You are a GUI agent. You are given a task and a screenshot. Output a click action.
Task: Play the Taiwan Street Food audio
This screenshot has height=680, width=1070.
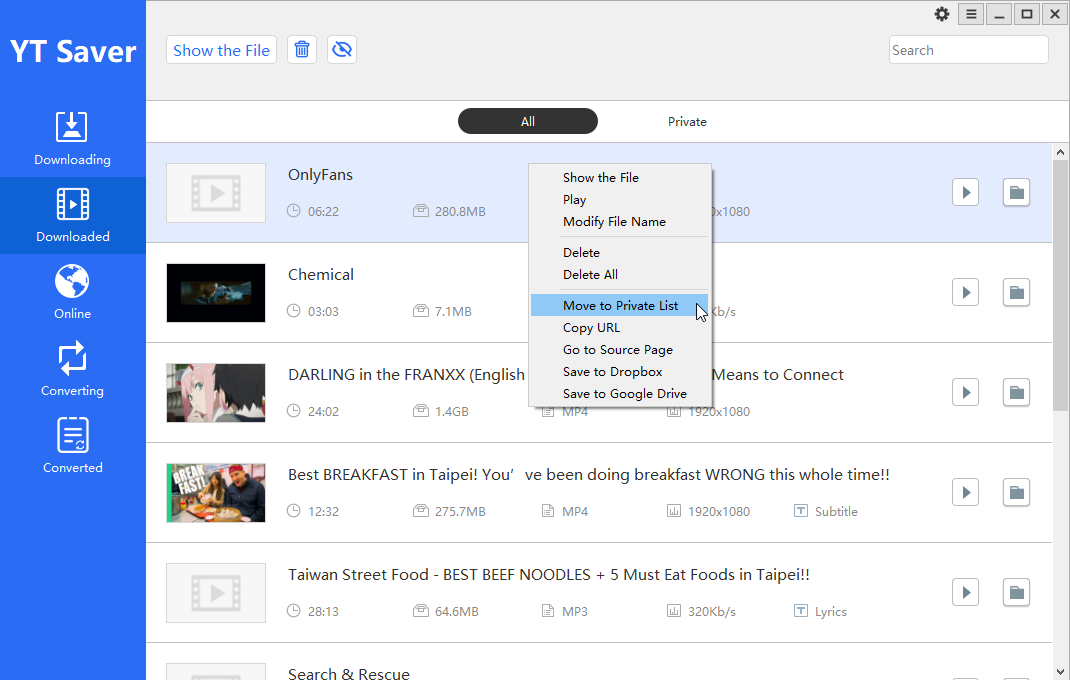click(x=966, y=593)
